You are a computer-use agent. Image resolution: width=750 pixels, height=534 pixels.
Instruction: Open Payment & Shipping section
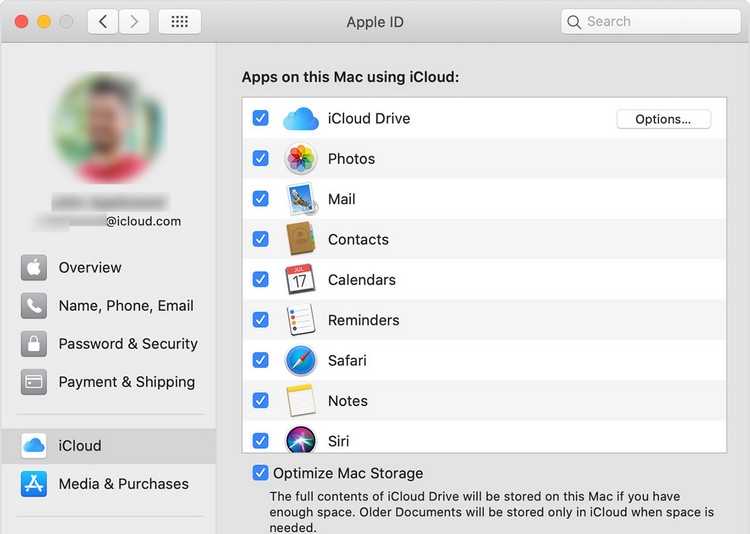coord(108,382)
